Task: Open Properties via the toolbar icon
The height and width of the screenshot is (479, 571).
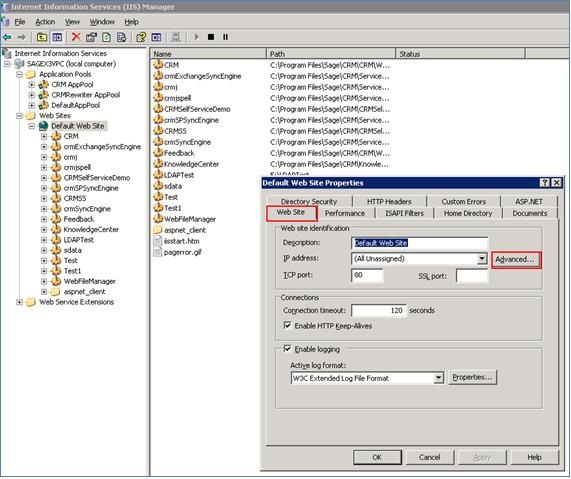Action: 91,37
